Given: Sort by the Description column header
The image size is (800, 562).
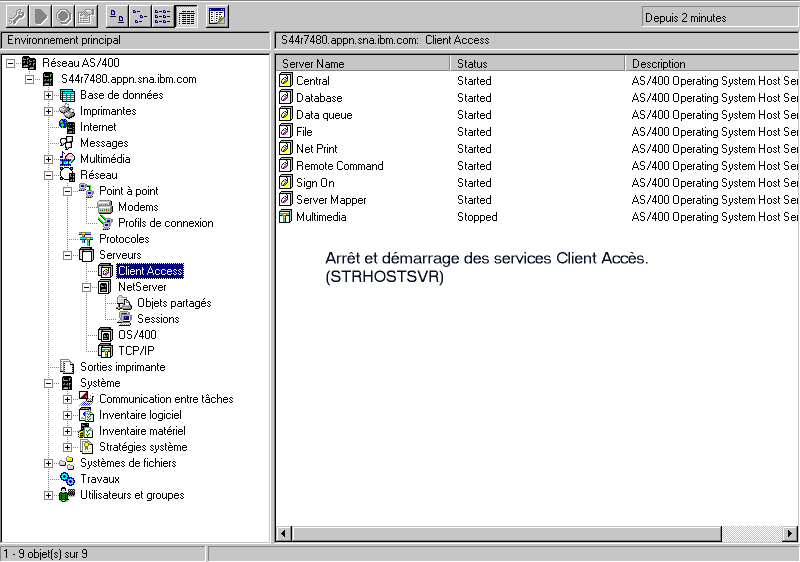Looking at the screenshot, I should 713,63.
